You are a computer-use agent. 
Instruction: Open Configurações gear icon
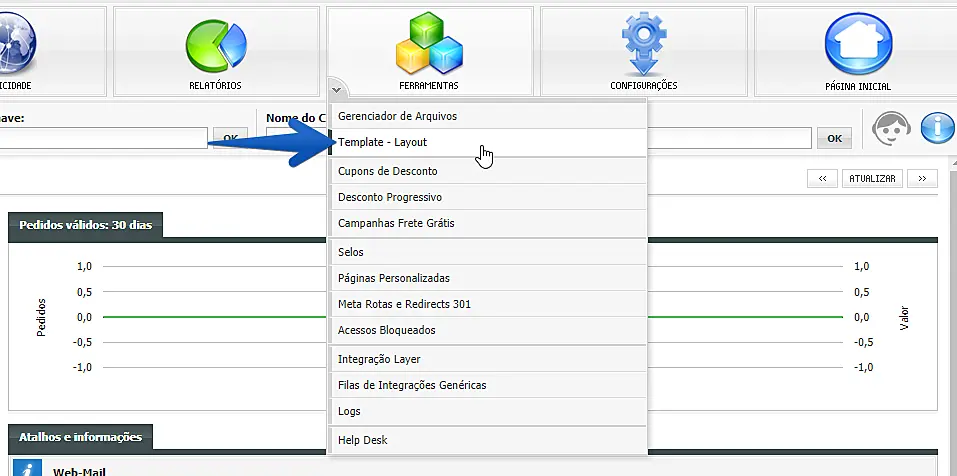click(643, 42)
